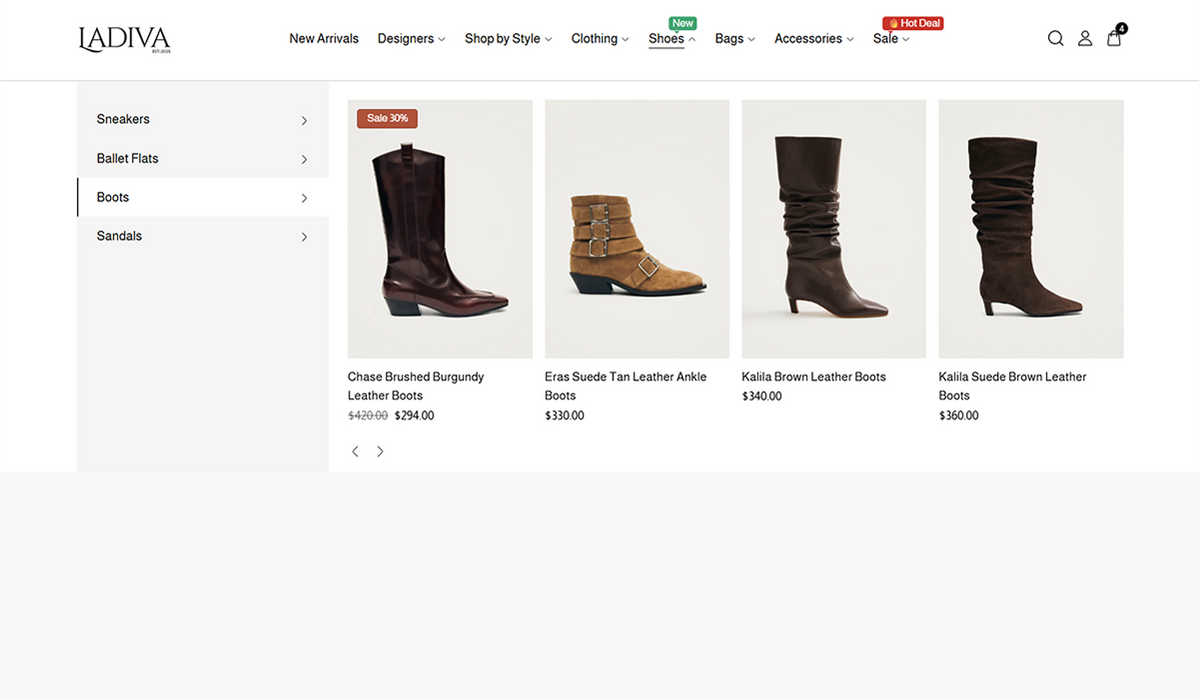Click the Sandals row chevron arrow
This screenshot has width=1200, height=700.
(304, 237)
